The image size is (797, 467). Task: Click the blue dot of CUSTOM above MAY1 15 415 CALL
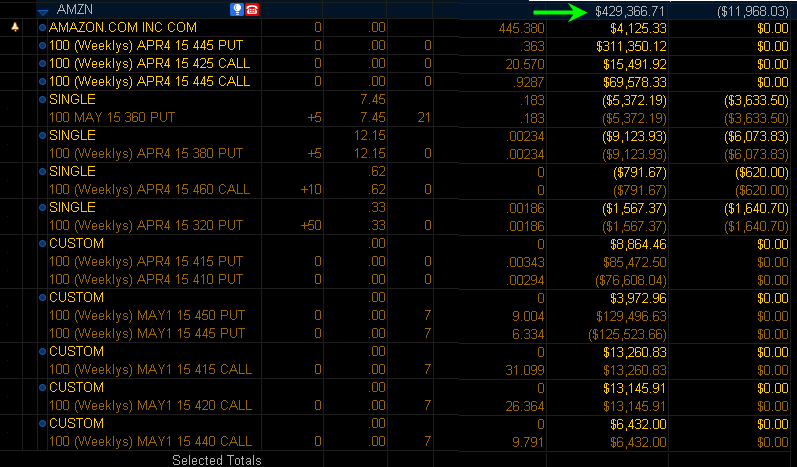[x=42, y=352]
